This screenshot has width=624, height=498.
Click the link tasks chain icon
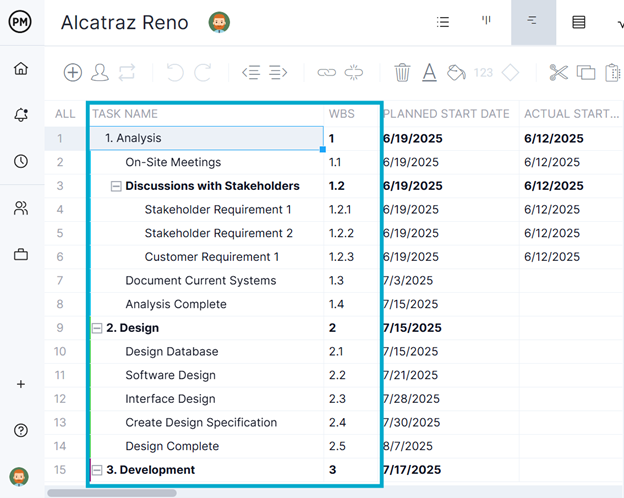point(327,72)
